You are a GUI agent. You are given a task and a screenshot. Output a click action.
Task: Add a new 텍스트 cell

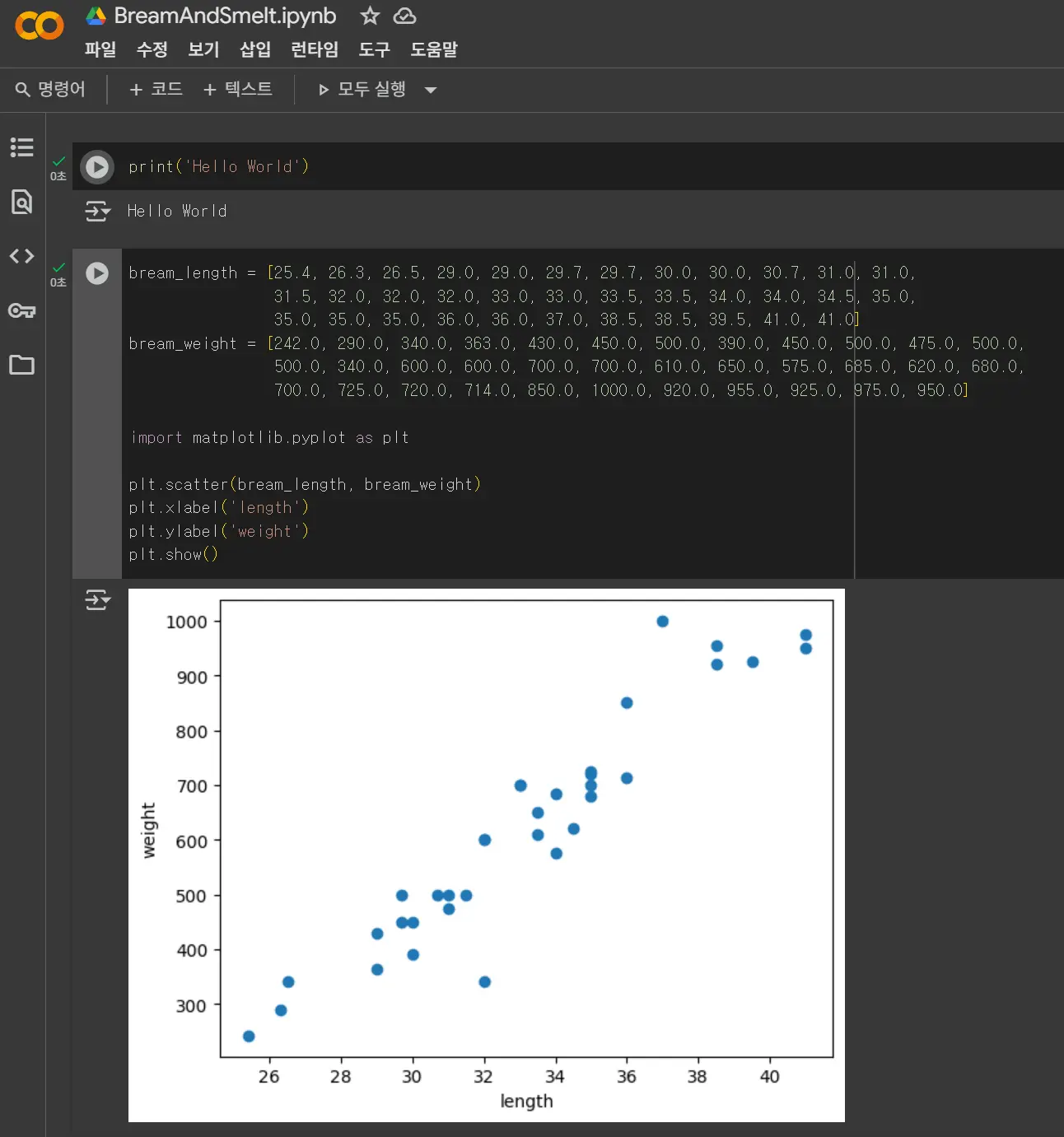[237, 89]
